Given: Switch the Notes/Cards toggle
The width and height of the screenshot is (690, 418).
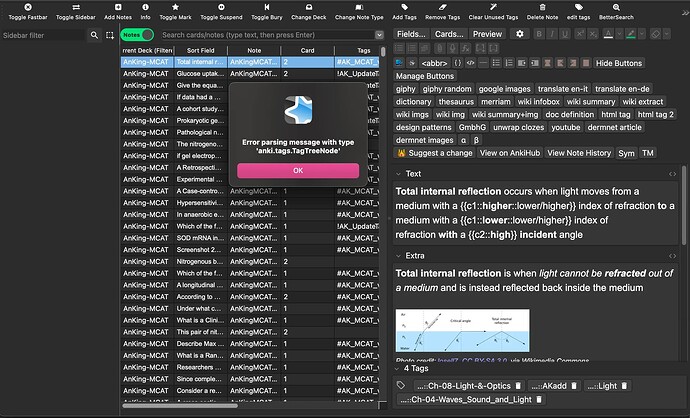Looking at the screenshot, I should pos(137,35).
